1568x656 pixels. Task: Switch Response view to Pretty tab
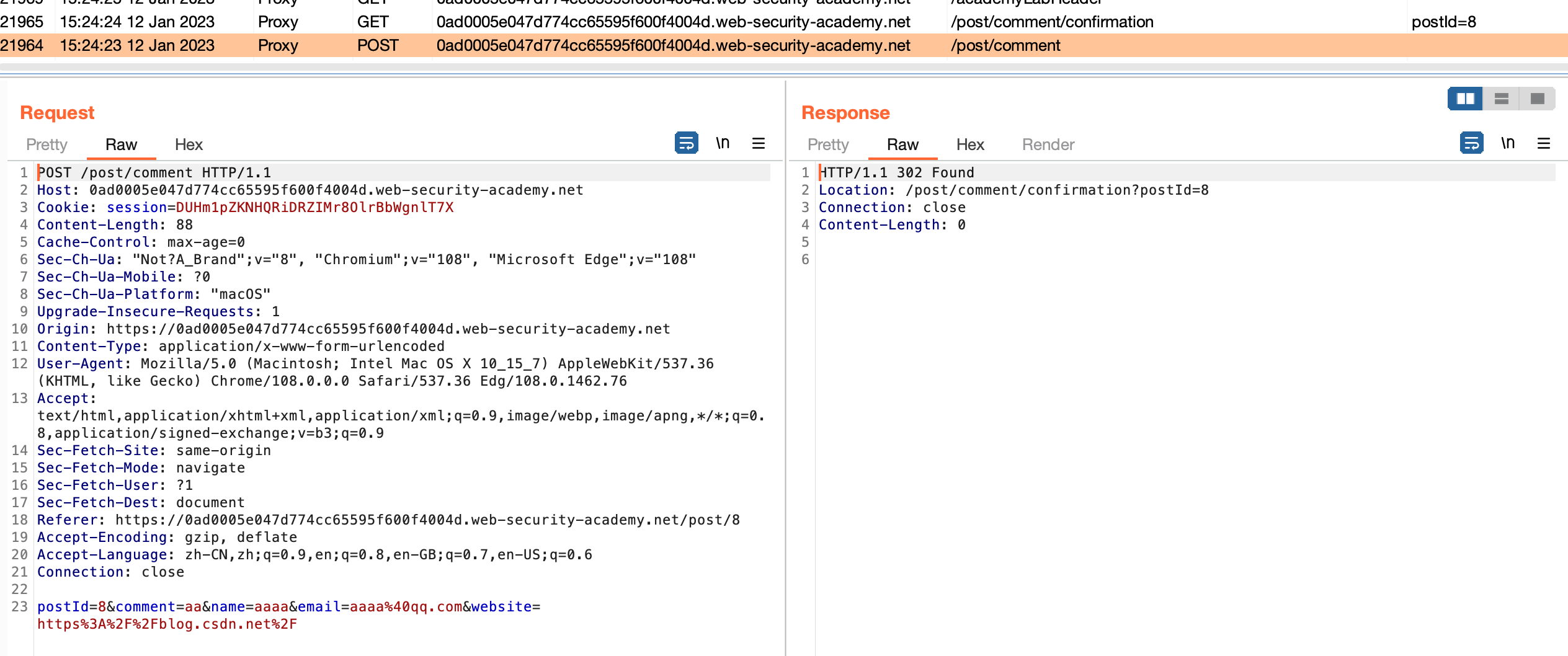point(828,144)
